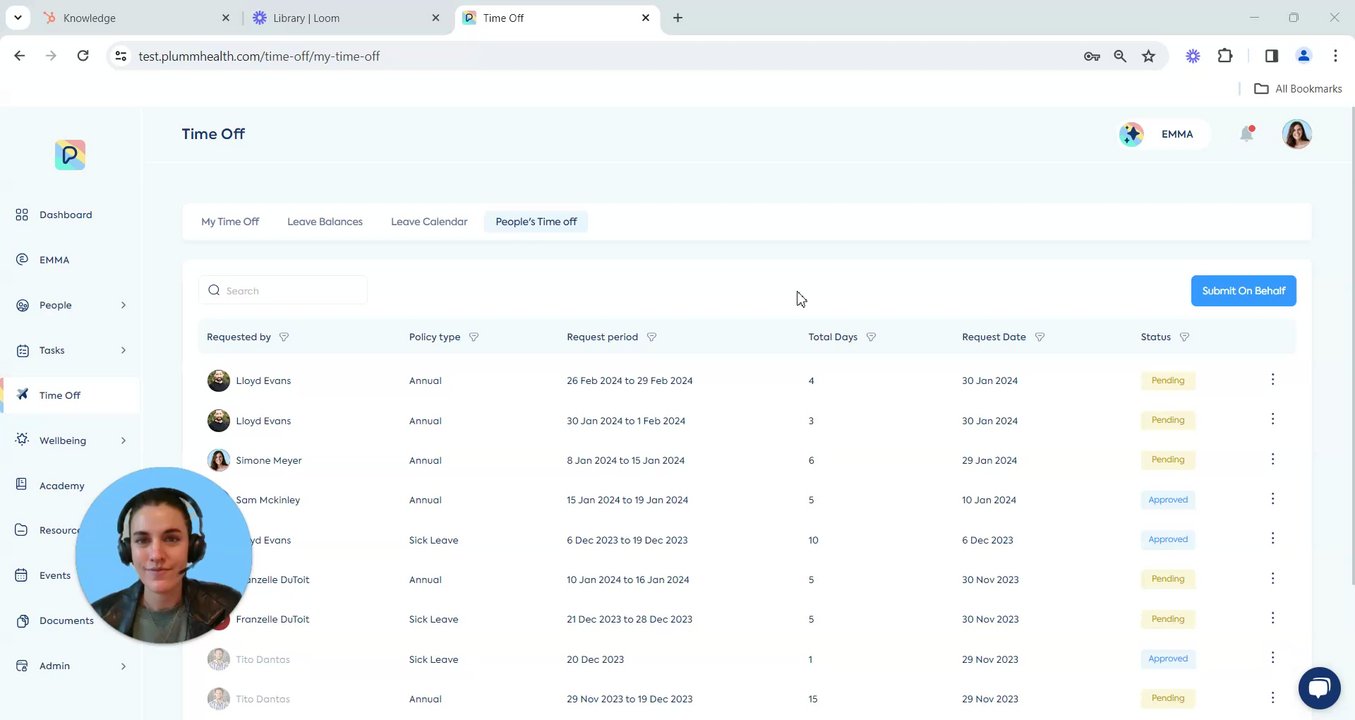This screenshot has height=720, width=1355.
Task: Select the name Sam Mckinley
Action: pos(268,500)
